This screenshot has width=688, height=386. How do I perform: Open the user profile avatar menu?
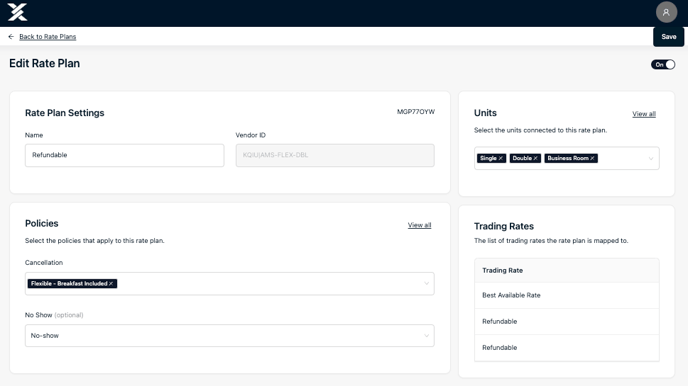tap(666, 12)
